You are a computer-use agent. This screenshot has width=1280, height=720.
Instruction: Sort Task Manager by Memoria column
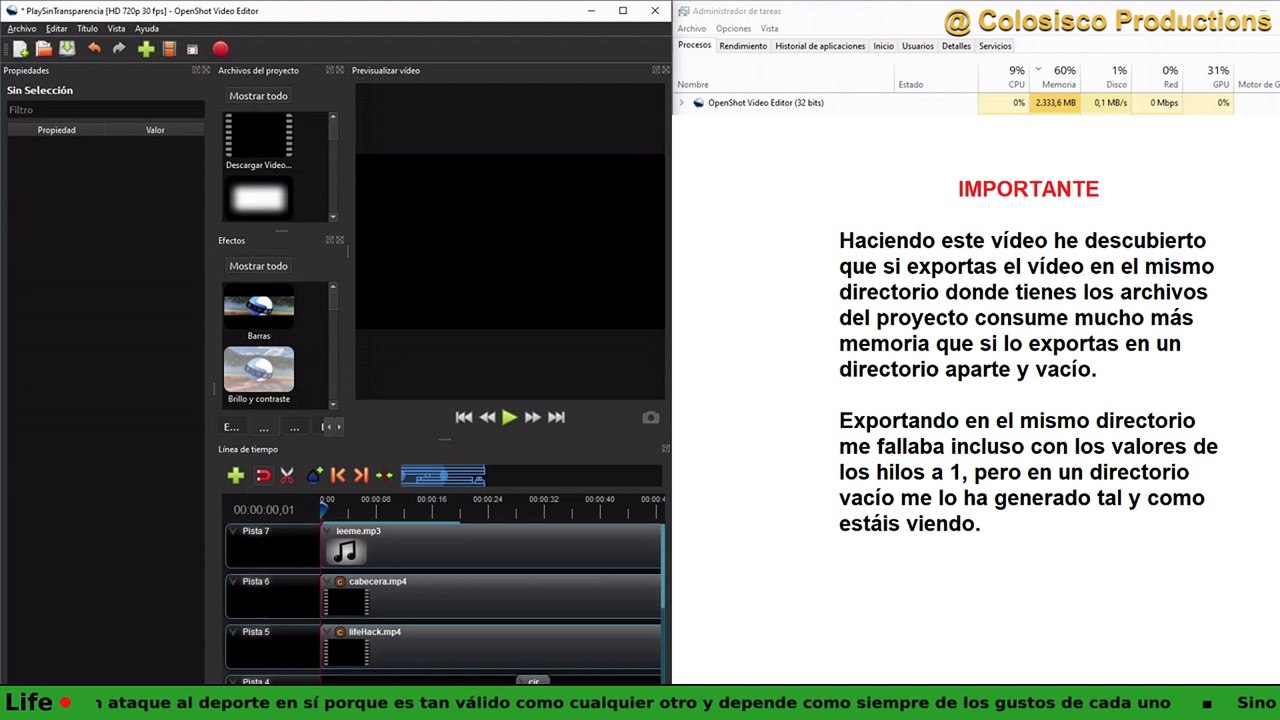tap(1056, 77)
